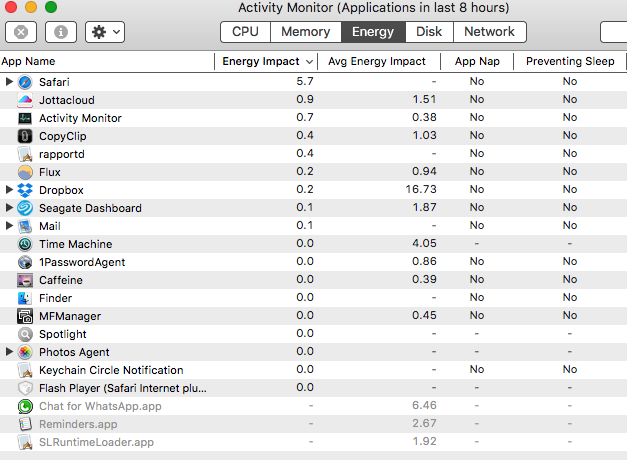Expand the Photos Agent disclosure triangle
The height and width of the screenshot is (460, 627).
tap(9, 352)
